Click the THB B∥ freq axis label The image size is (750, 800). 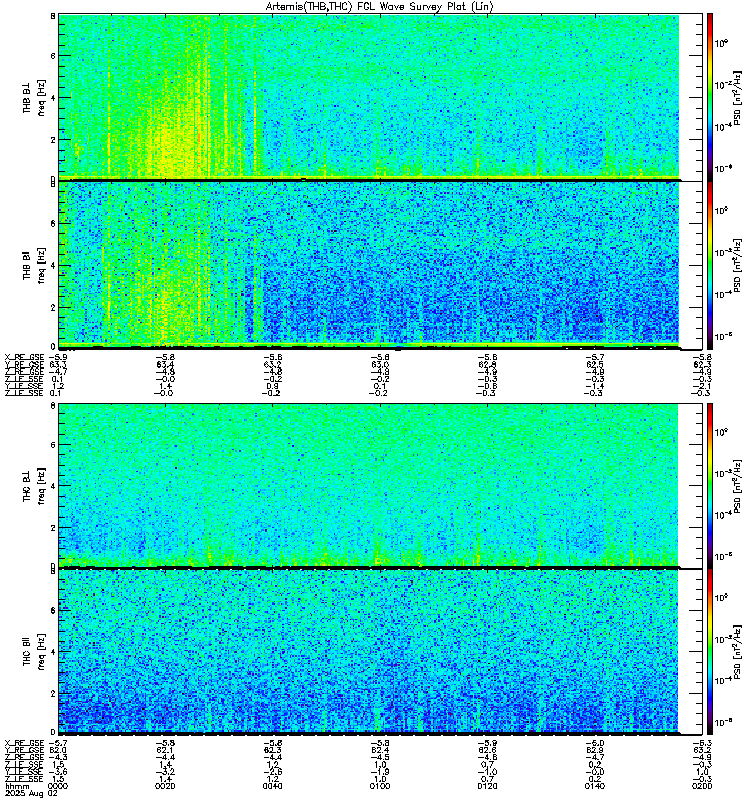tap(34, 265)
